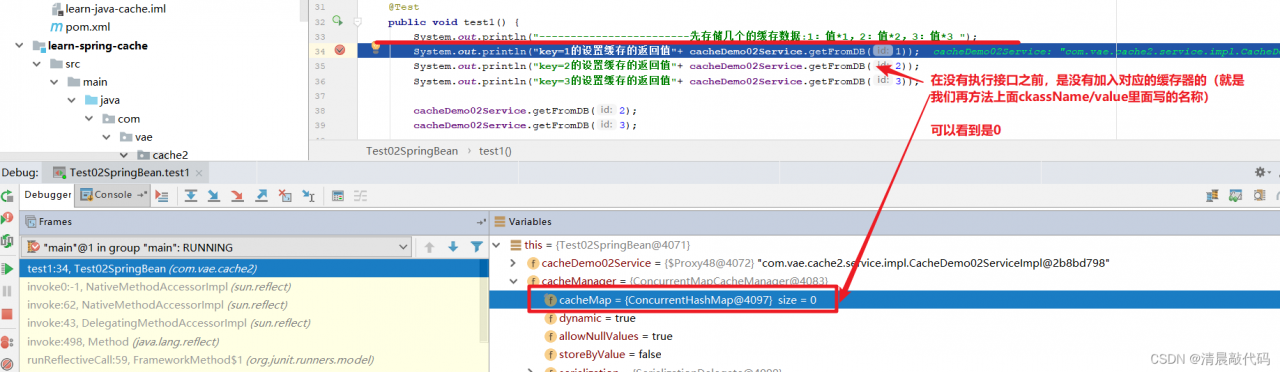Click code line 38 getFromDB call
Screen dimensions: 1280x372
click(525, 110)
